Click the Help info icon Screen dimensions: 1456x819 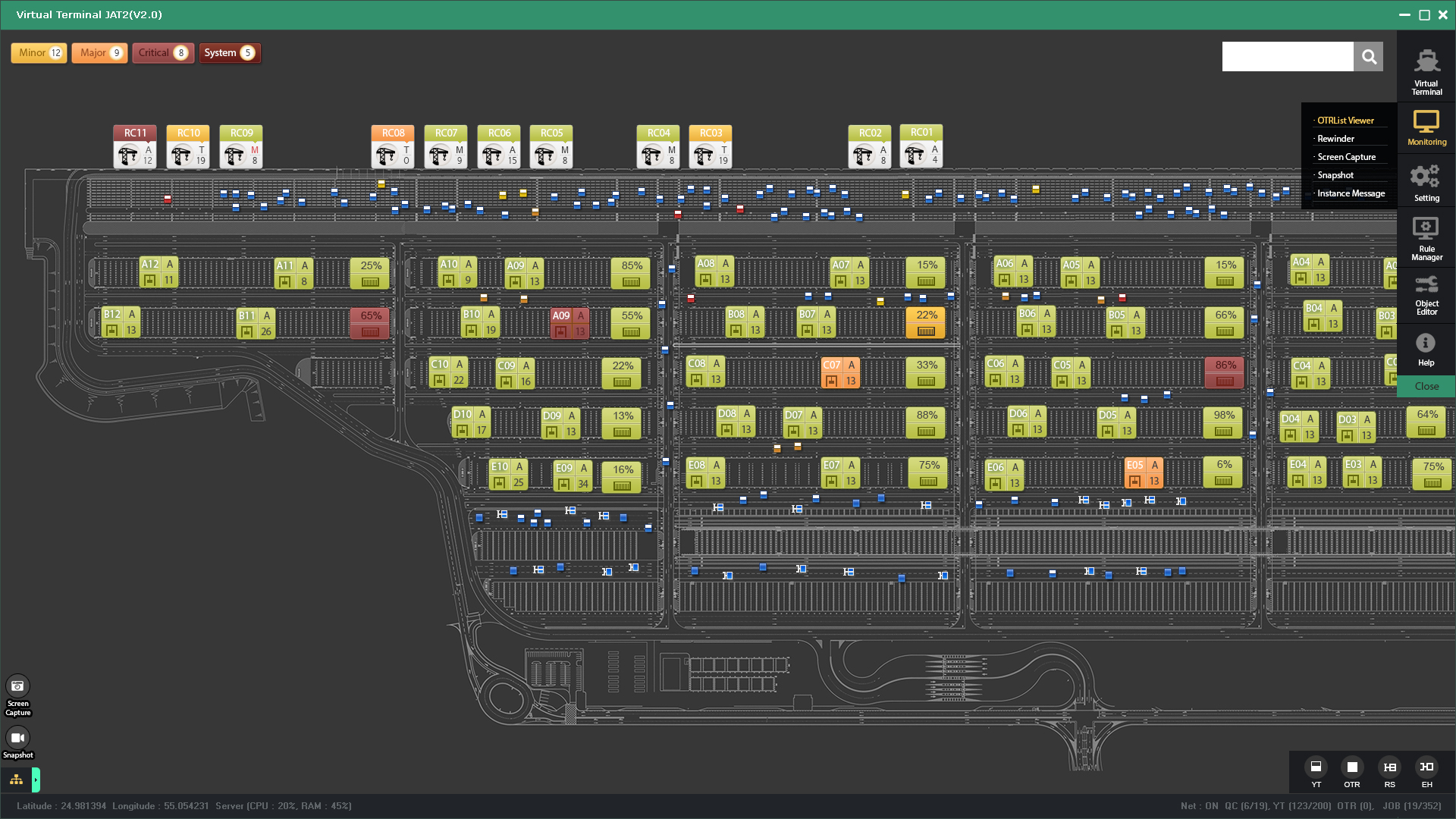pos(1426,350)
